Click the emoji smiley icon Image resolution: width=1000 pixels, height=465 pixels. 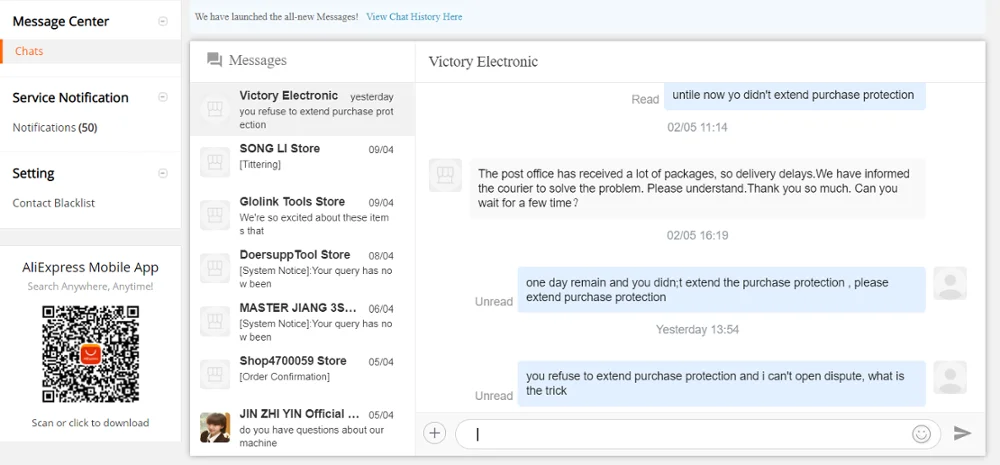[921, 433]
